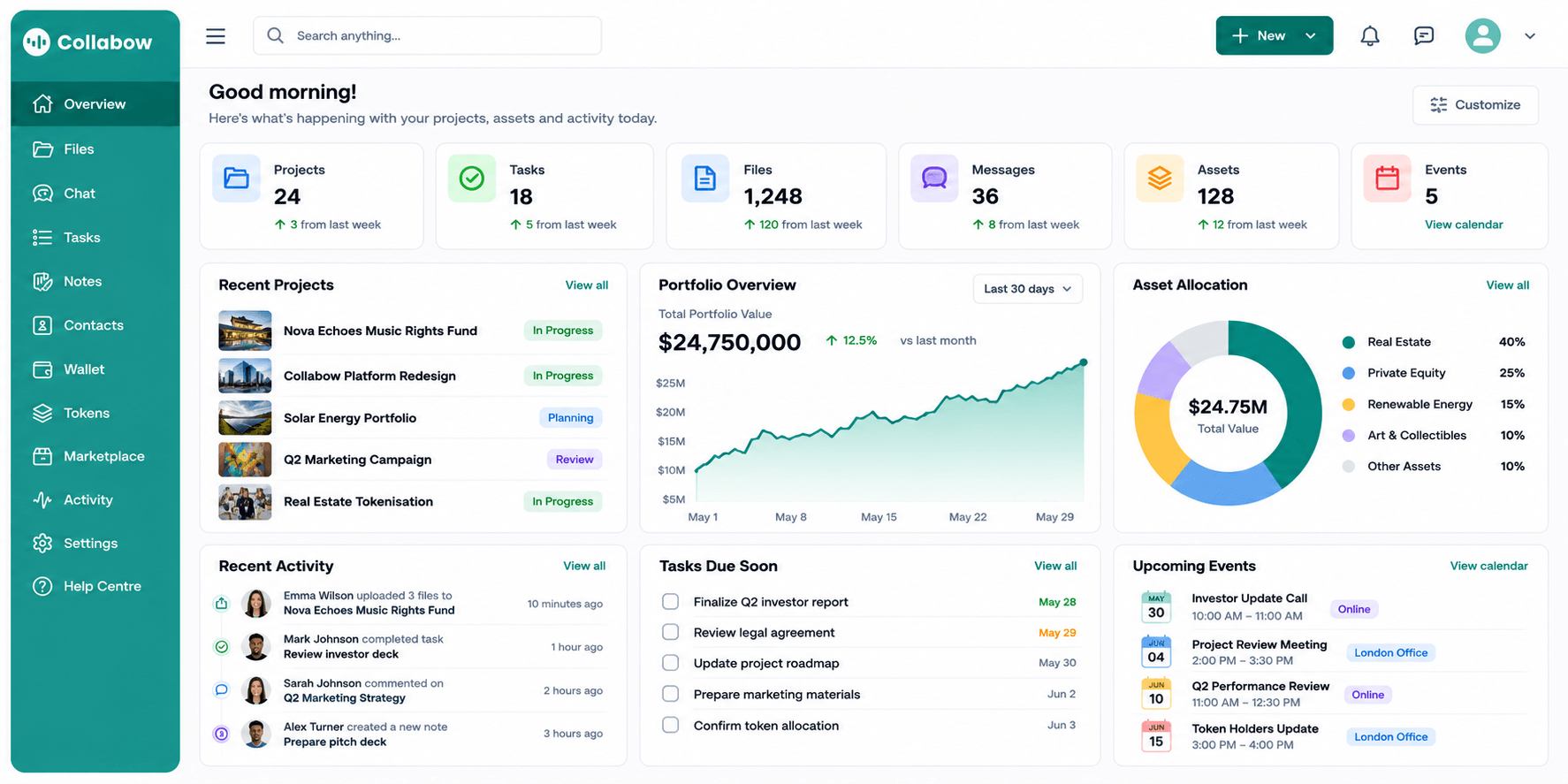1568x784 pixels.
Task: Click comment icon beside Sarah Johnson activity
Action: pyautogui.click(x=222, y=690)
